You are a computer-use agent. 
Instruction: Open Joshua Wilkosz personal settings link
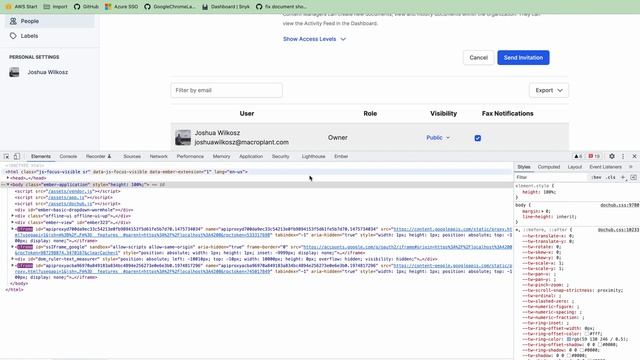click(47, 72)
